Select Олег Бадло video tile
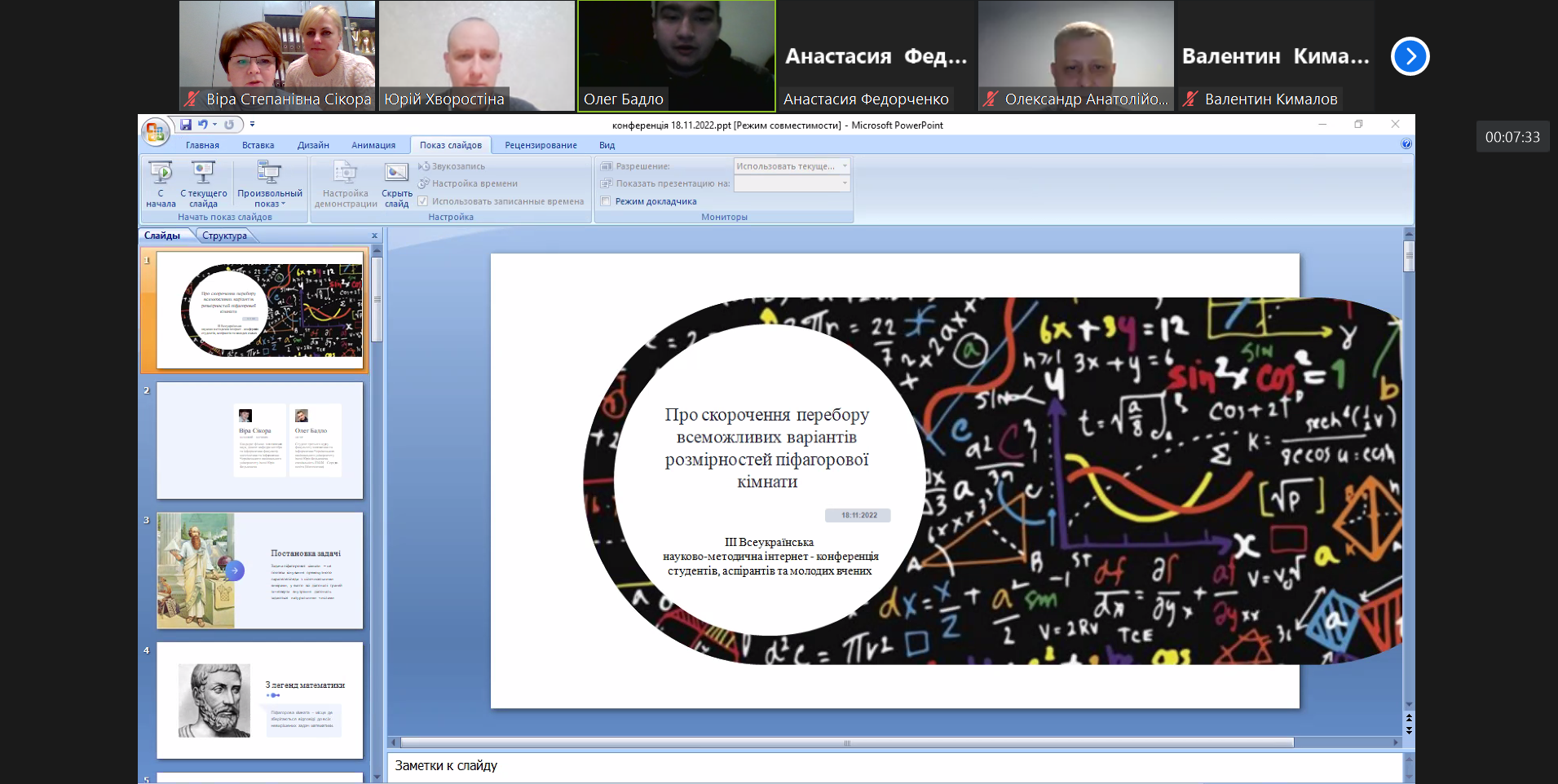This screenshot has width=1558, height=784. point(677,55)
